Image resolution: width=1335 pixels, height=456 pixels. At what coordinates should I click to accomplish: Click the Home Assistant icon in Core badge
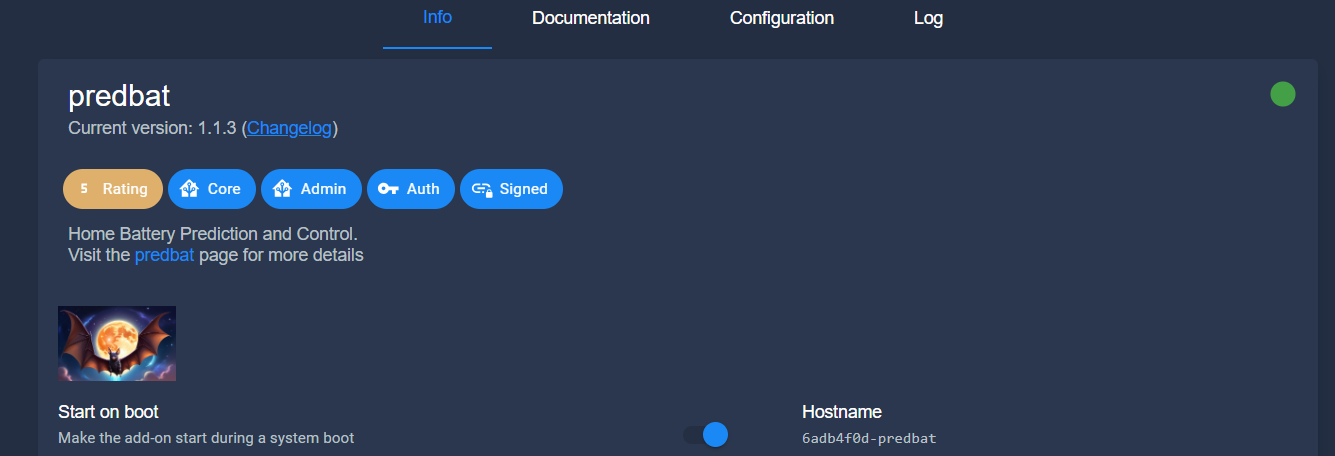(x=189, y=189)
